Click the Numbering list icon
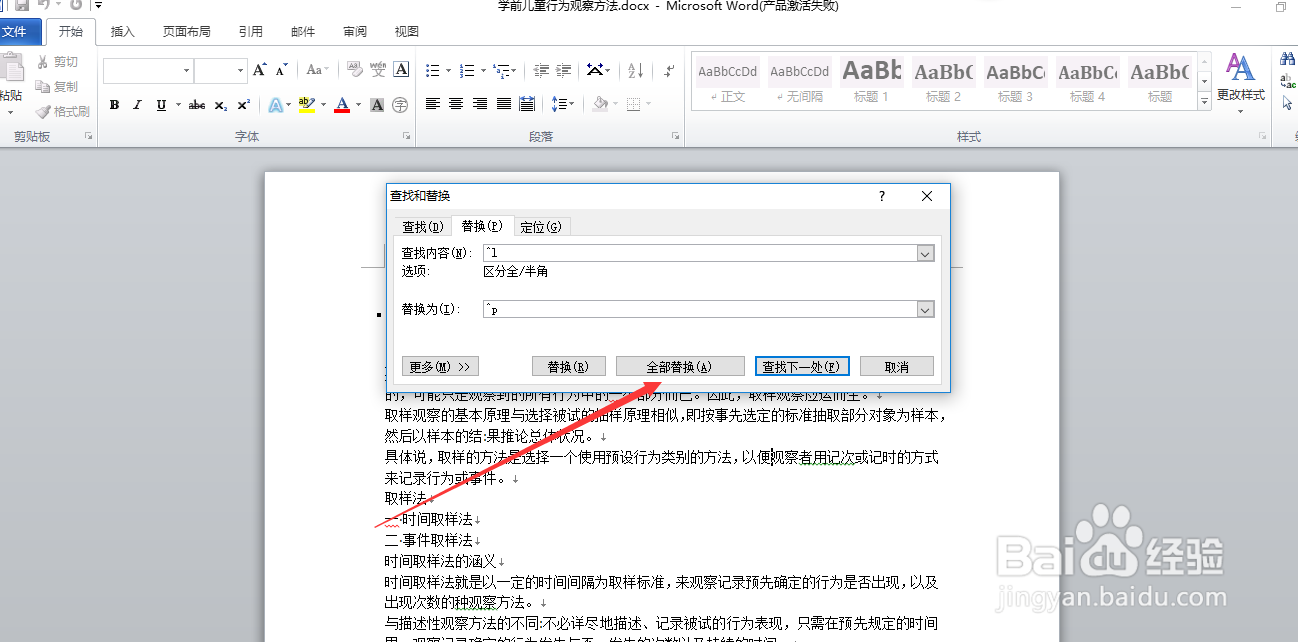Viewport: 1298px width, 642px height. click(x=469, y=70)
